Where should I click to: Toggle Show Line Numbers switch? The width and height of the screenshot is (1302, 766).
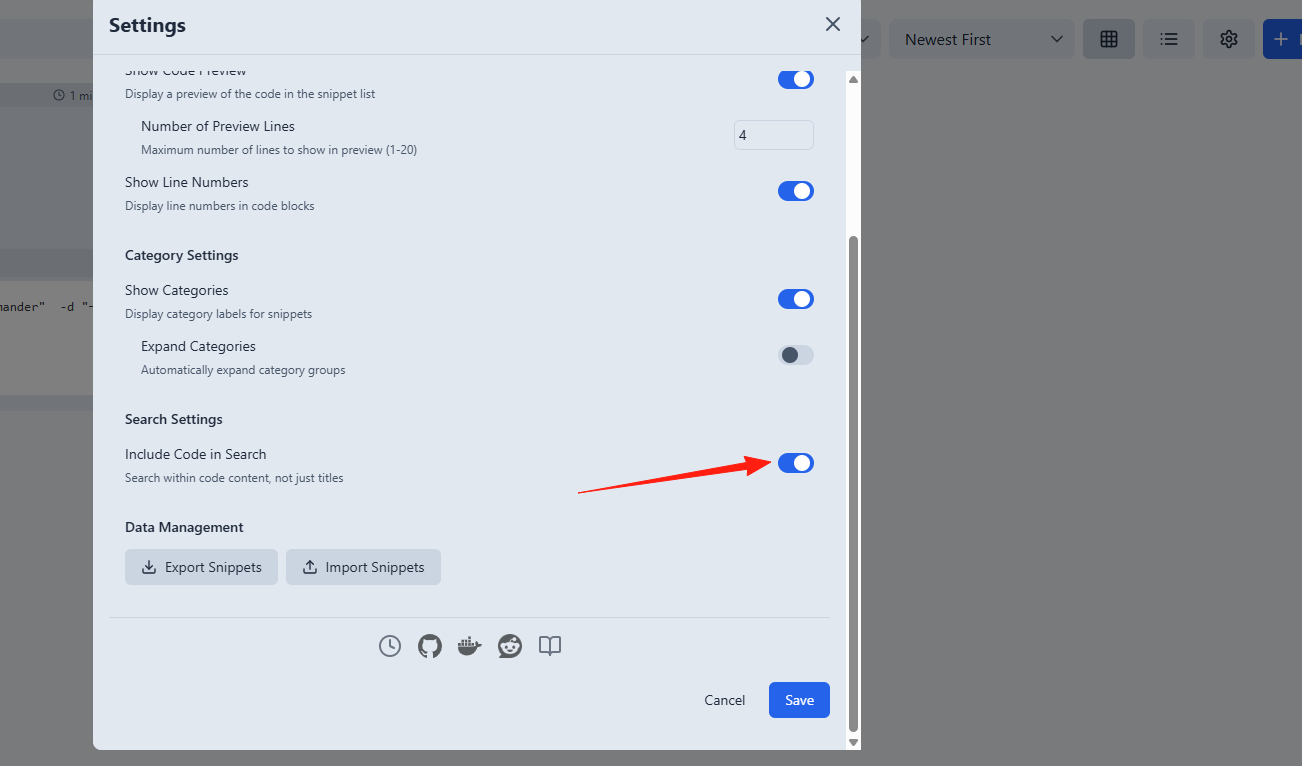[x=796, y=191]
